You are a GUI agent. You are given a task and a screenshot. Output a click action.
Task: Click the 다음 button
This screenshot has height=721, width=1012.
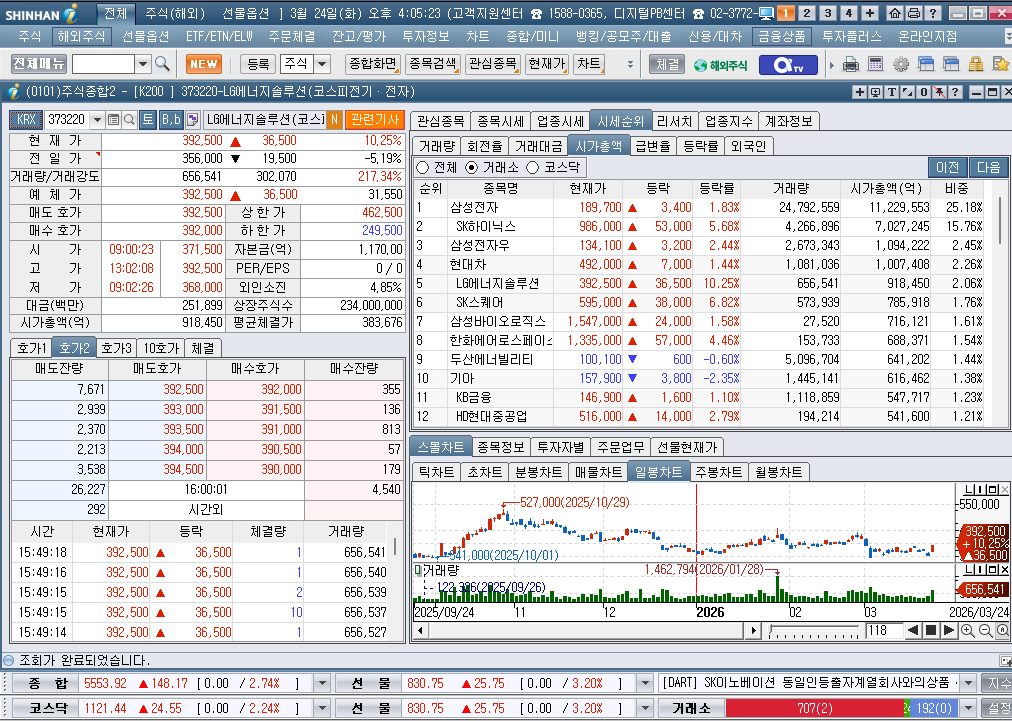(x=988, y=167)
